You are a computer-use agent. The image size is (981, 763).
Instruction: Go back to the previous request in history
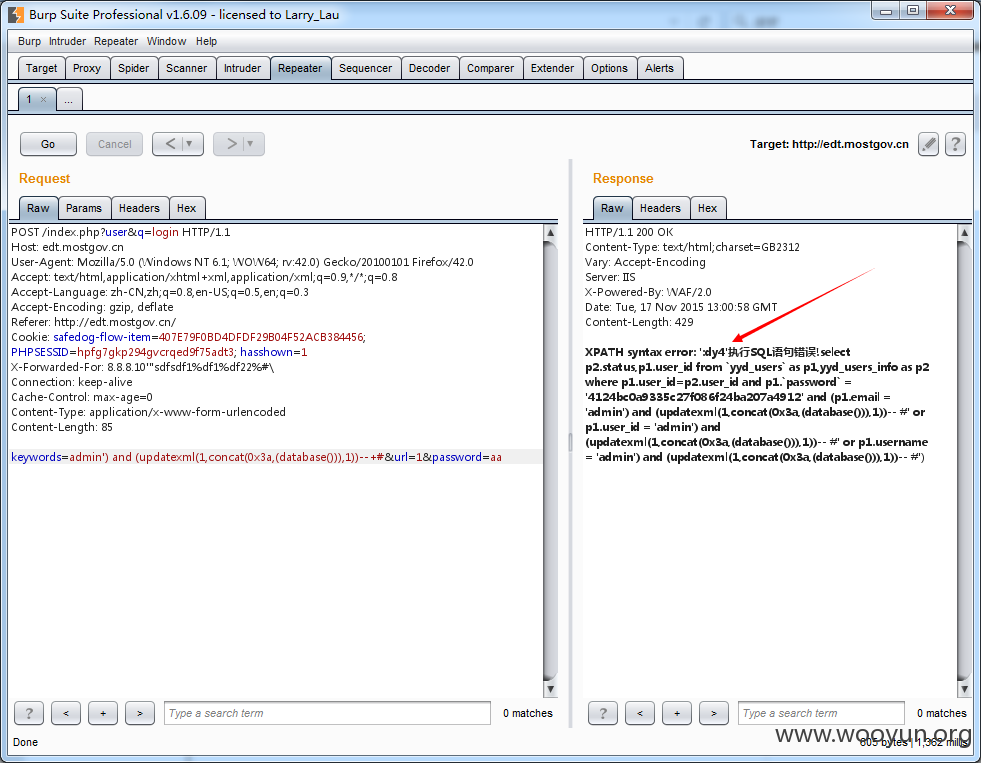click(x=170, y=144)
